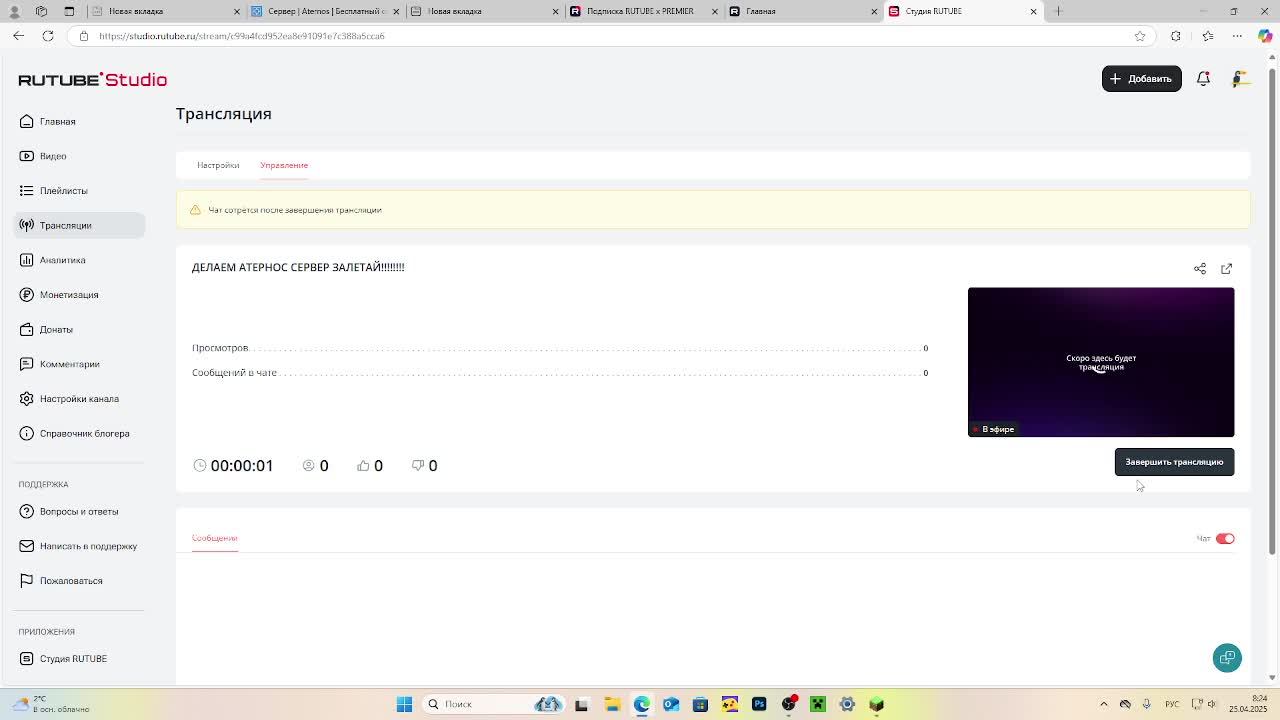Open a new browser tab with plus
Viewport: 1280px width, 720px height.
tap(1058, 11)
